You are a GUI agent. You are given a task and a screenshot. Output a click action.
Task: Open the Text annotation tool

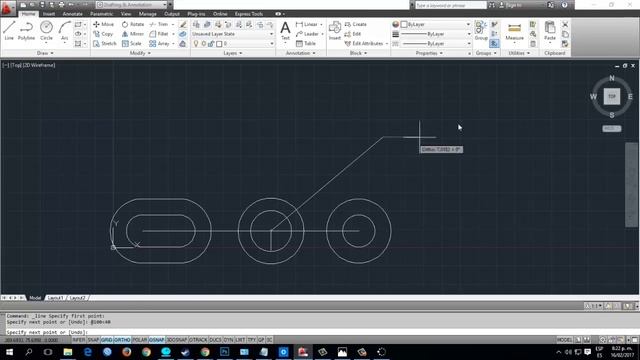285,31
